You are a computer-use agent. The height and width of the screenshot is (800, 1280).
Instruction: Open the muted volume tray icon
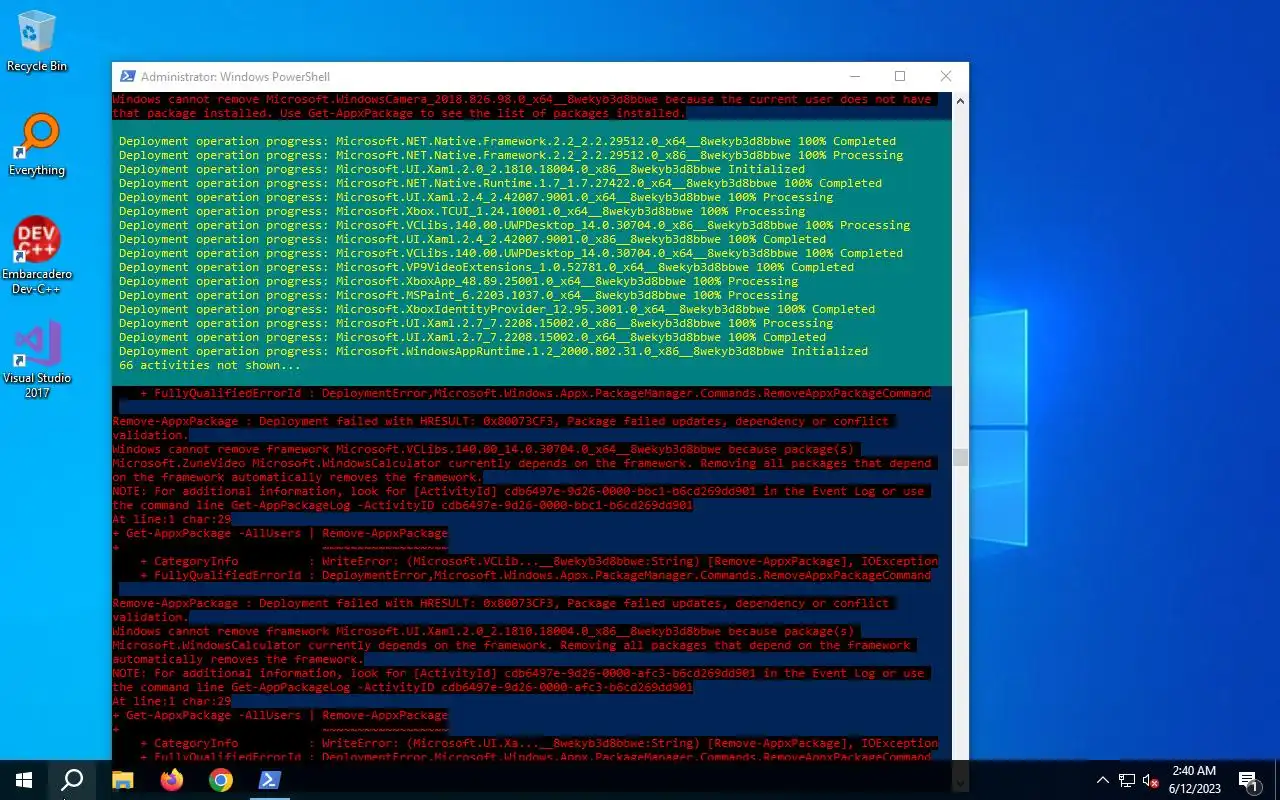coord(1151,780)
